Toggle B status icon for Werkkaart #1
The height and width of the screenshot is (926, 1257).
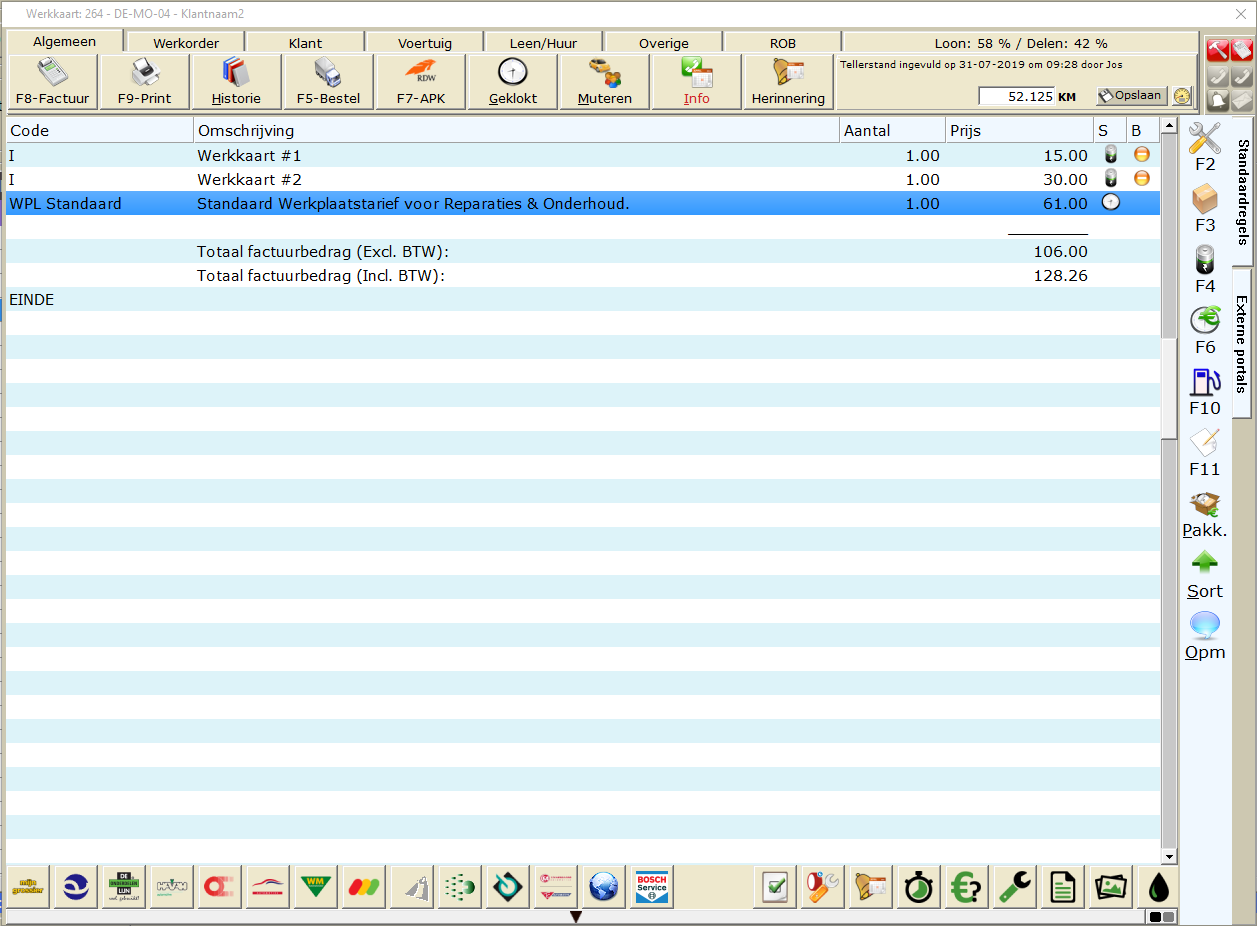(x=1141, y=155)
